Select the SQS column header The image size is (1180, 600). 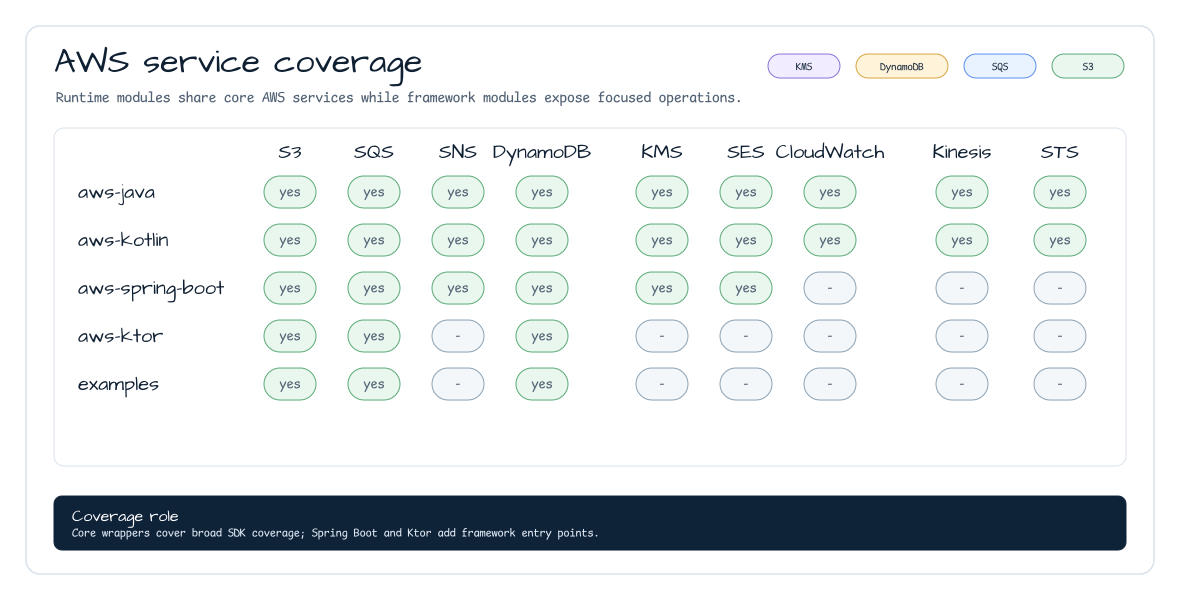374,152
